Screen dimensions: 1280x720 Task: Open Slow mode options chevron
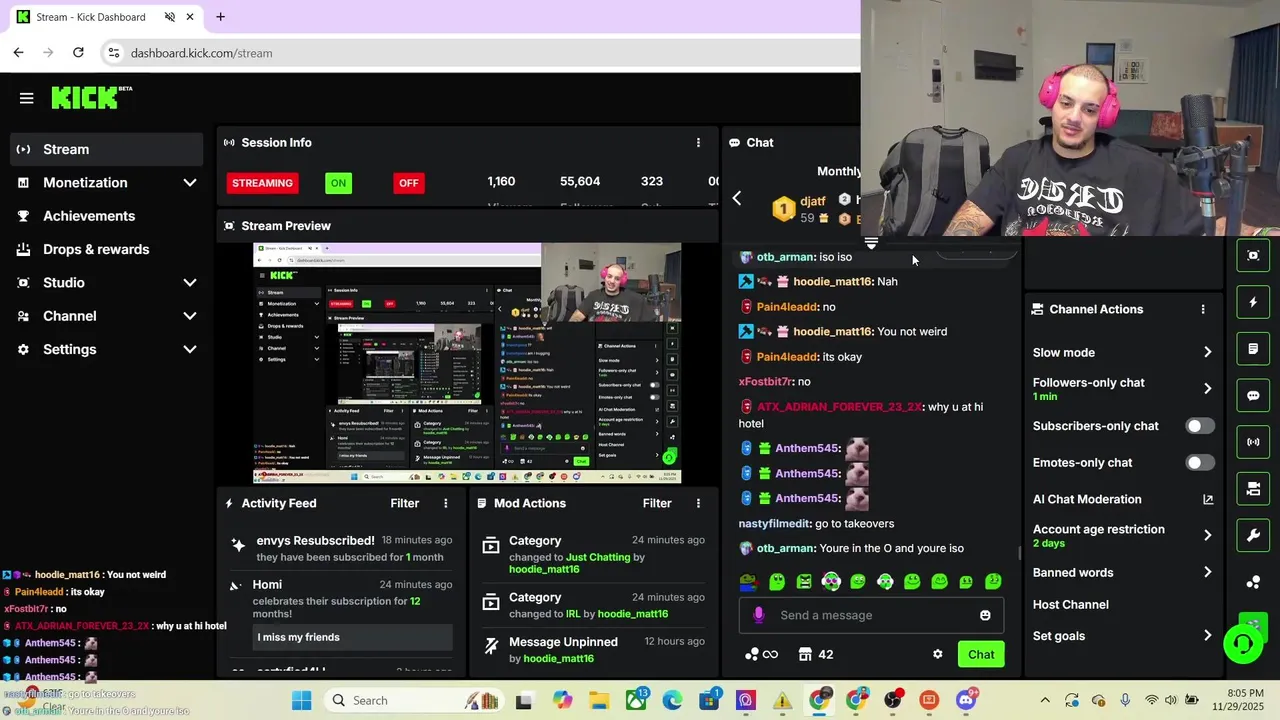coord(1207,352)
